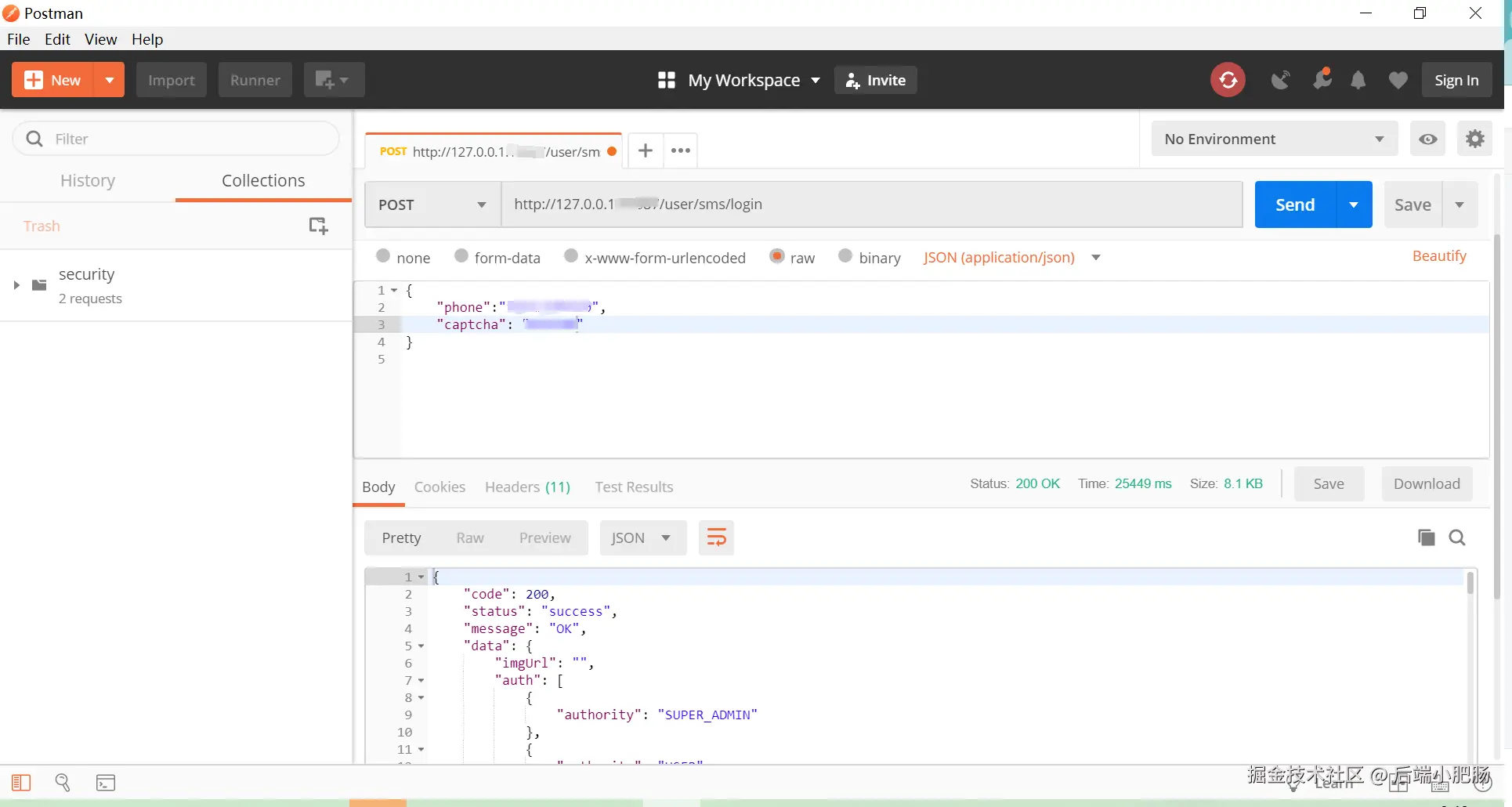
Task: Open the Save options dropdown arrow
Action: click(x=1460, y=204)
